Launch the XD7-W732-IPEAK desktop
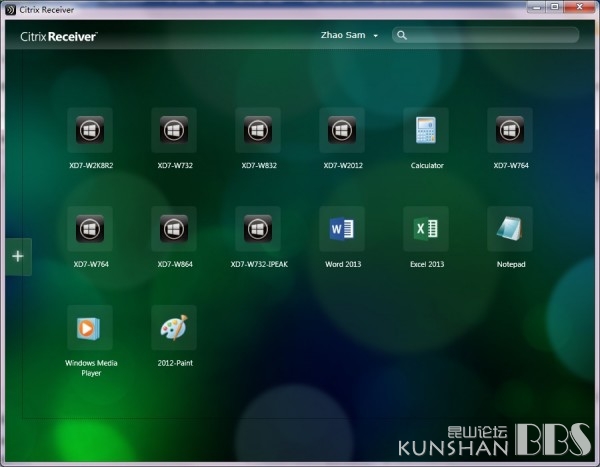The image size is (600, 467). pyautogui.click(x=258, y=229)
